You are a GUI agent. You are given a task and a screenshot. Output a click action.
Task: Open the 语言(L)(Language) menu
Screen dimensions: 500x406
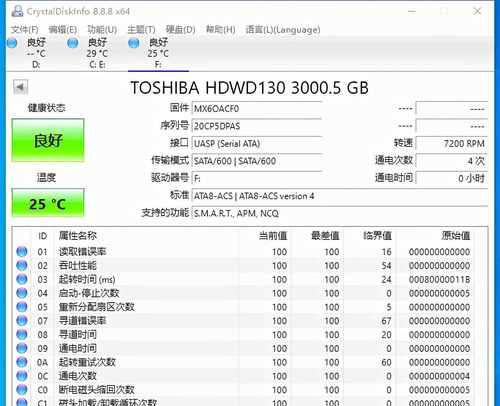click(x=283, y=30)
